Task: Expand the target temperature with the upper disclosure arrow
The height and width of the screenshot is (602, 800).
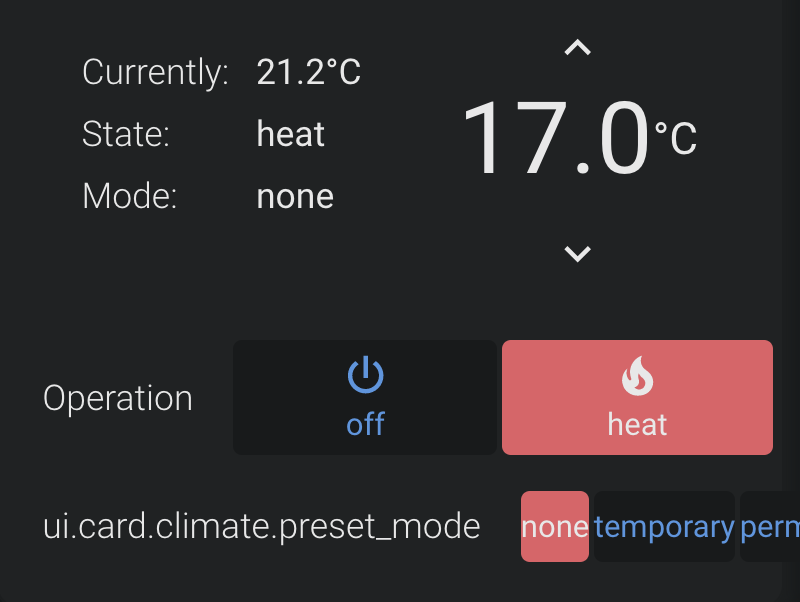Action: coord(577,46)
